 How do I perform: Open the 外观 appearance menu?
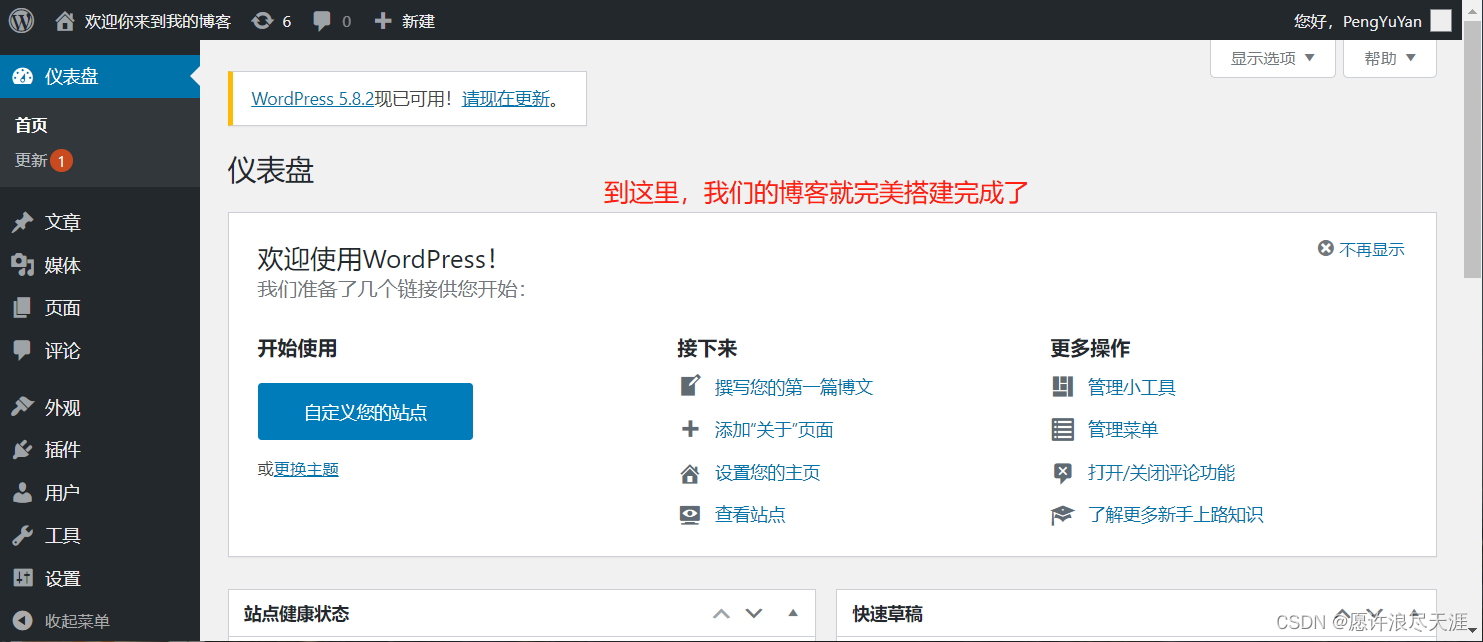(x=100, y=407)
